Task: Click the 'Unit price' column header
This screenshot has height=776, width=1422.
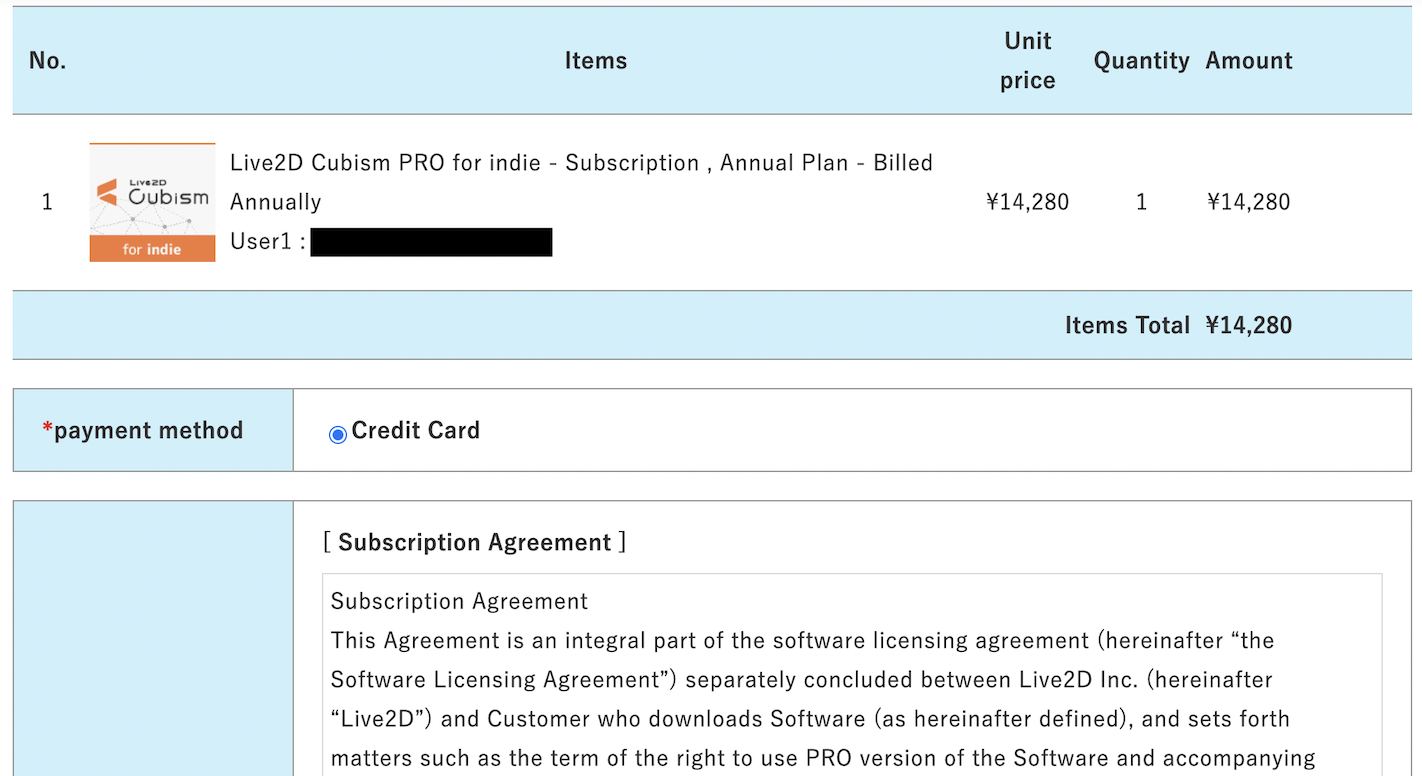Action: [1028, 60]
